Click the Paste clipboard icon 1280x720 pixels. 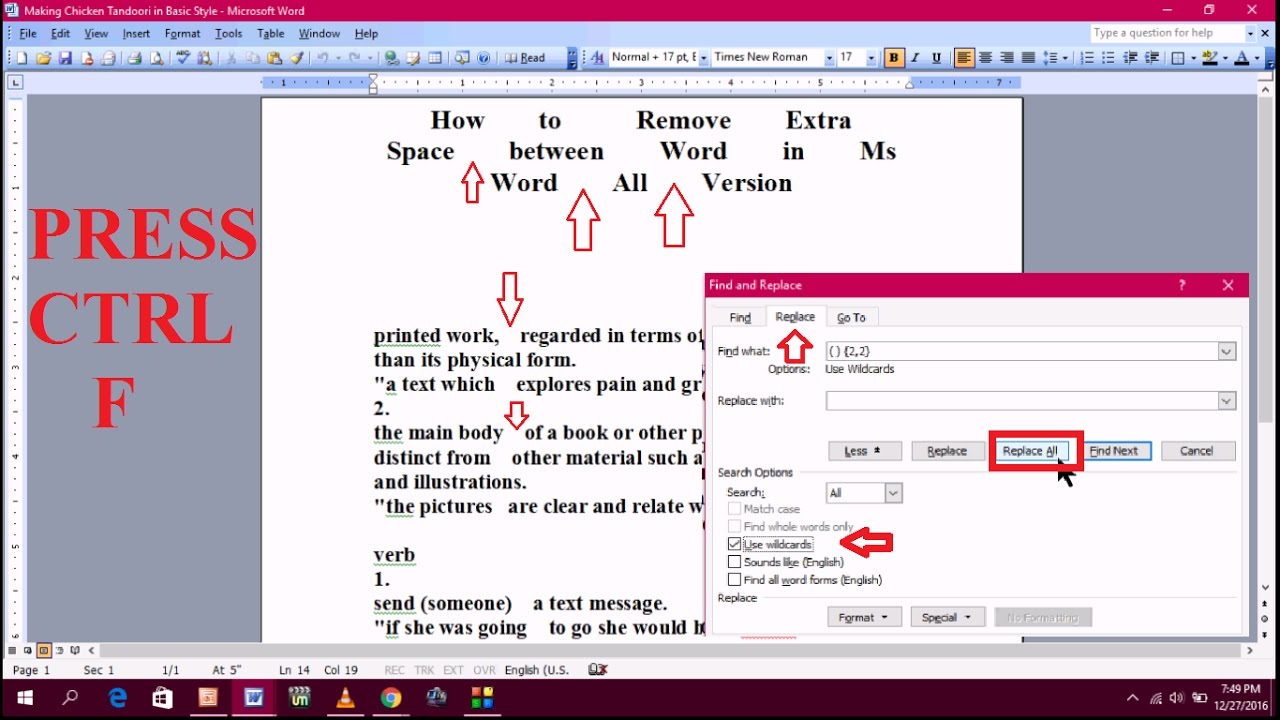click(274, 58)
